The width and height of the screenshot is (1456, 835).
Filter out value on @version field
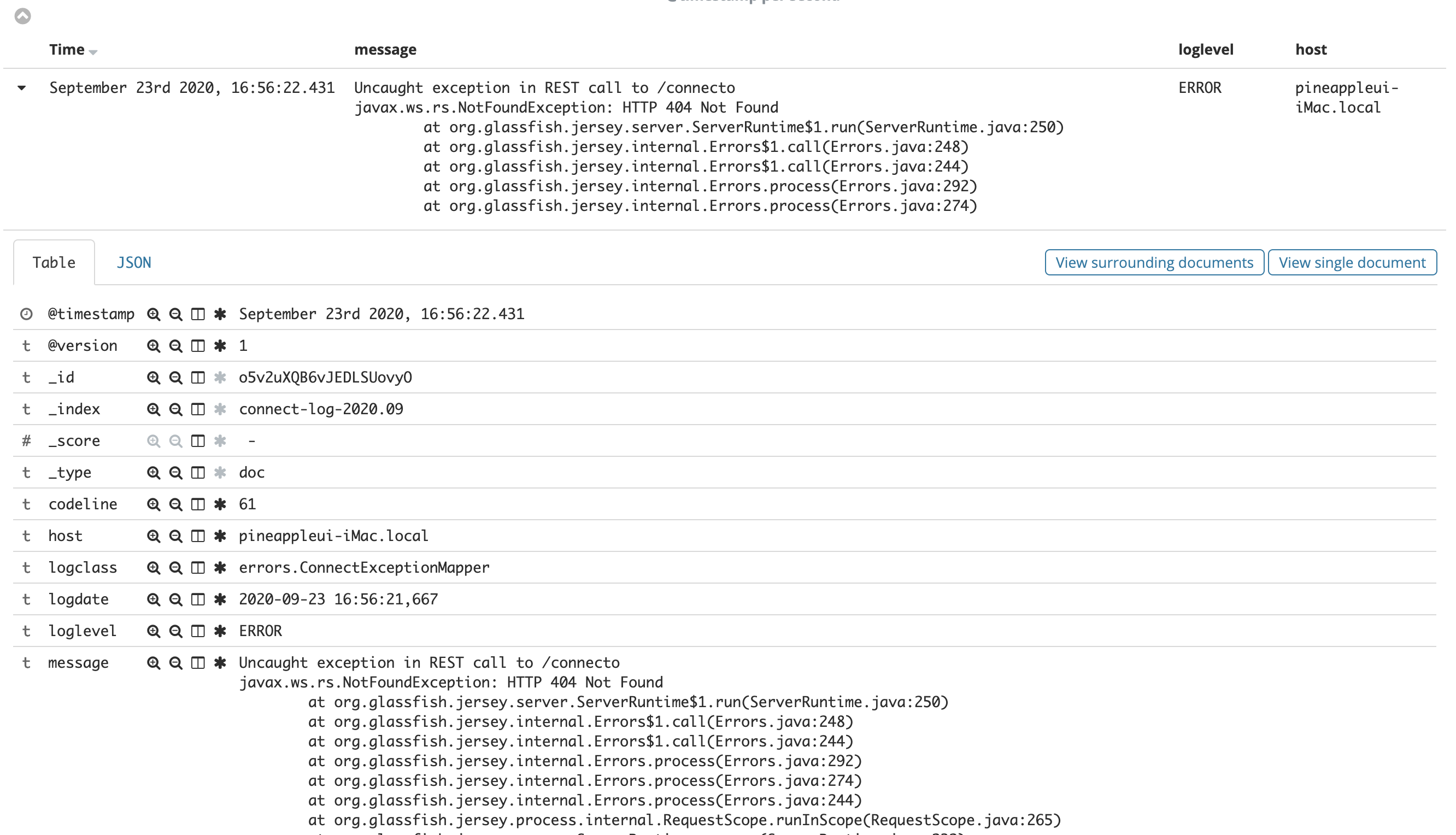(x=175, y=346)
